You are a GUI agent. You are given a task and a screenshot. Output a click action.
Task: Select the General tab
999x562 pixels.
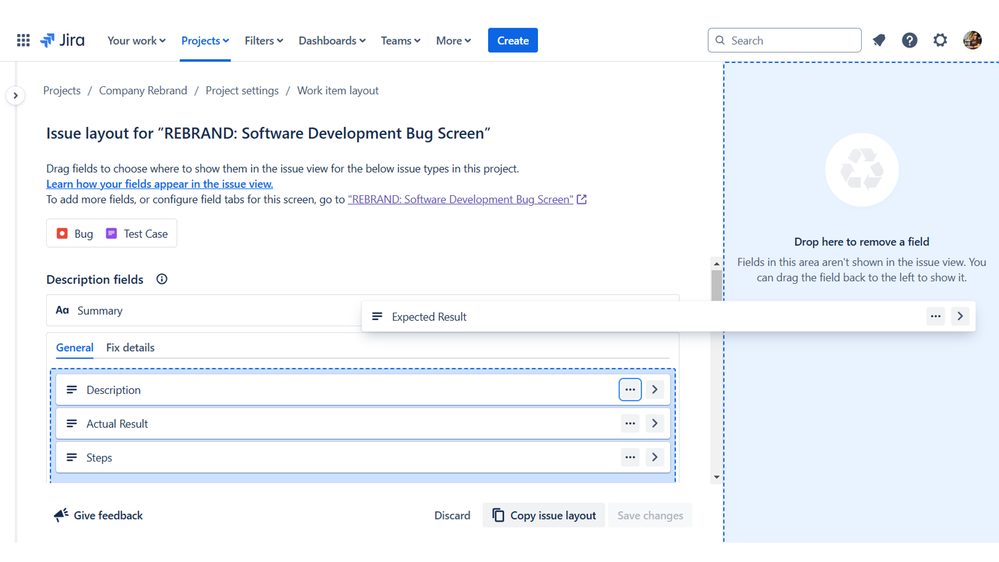tap(75, 348)
